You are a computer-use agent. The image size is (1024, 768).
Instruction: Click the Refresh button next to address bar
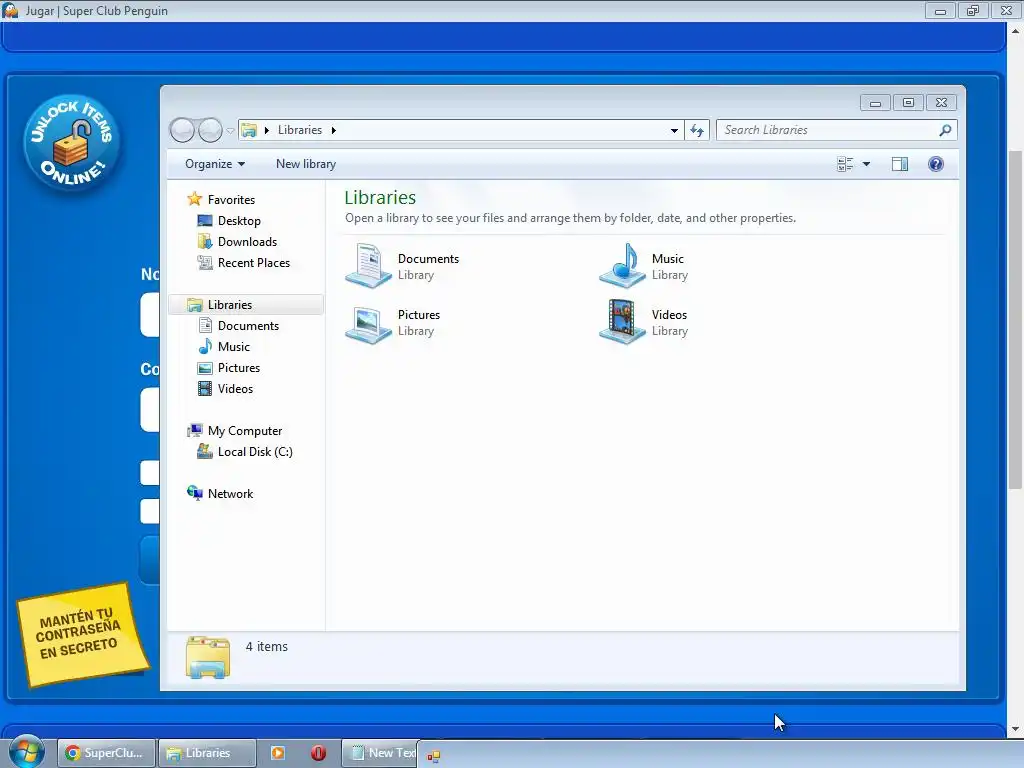(697, 131)
